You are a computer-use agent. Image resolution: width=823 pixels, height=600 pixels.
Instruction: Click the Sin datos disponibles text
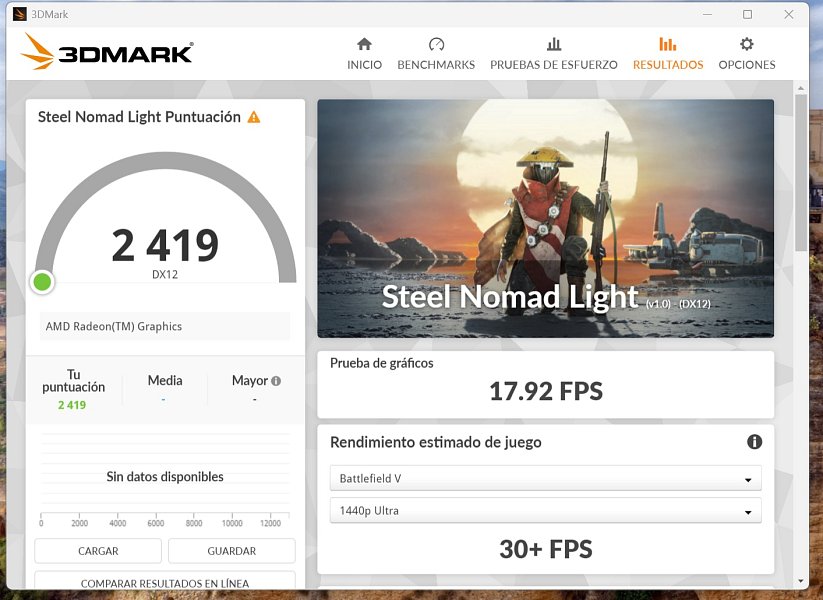pyautogui.click(x=165, y=477)
